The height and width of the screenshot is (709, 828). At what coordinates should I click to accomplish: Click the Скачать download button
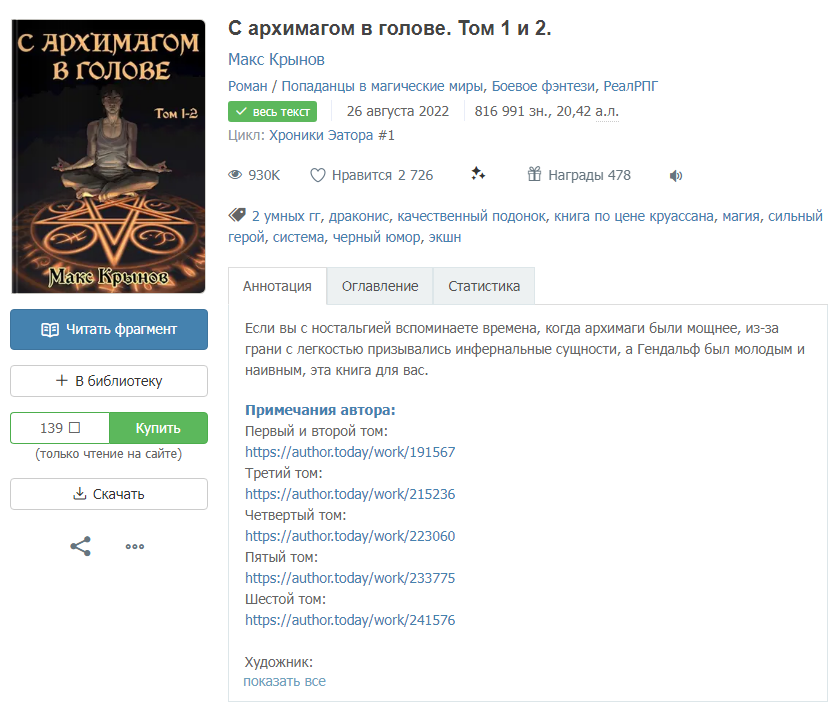coord(109,494)
